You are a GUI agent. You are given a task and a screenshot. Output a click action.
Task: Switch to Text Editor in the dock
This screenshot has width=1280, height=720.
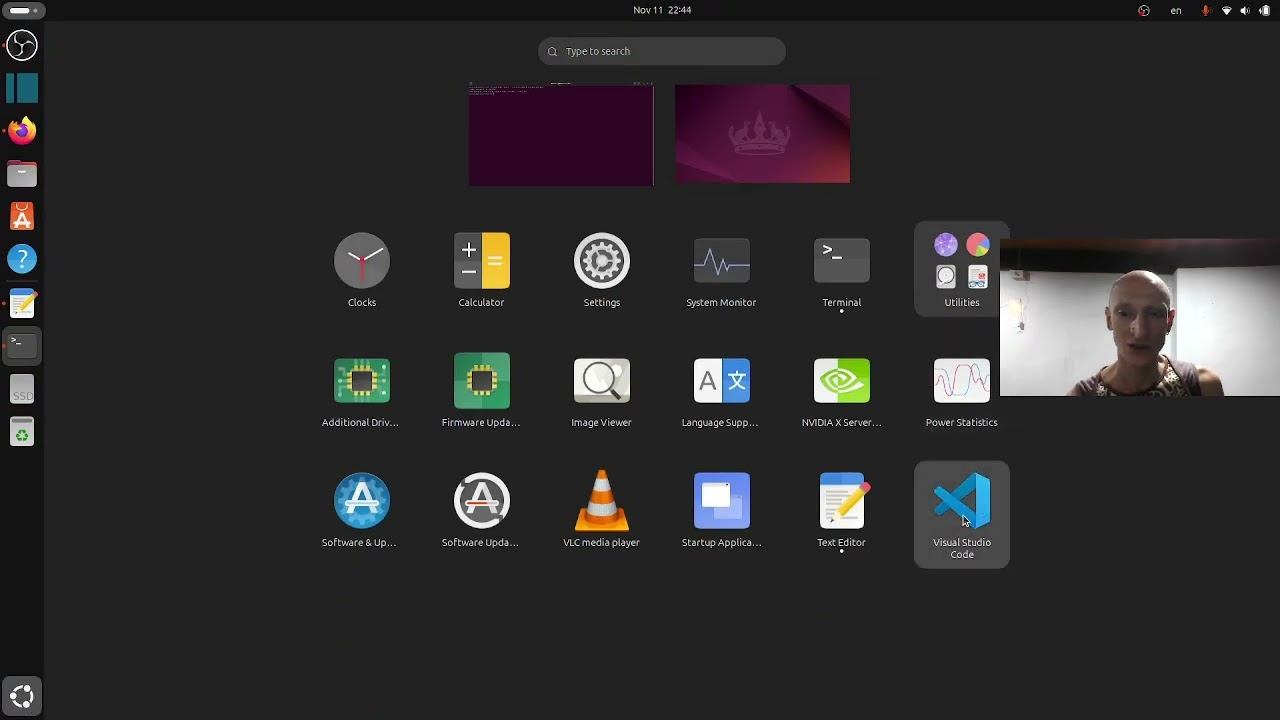click(x=22, y=303)
